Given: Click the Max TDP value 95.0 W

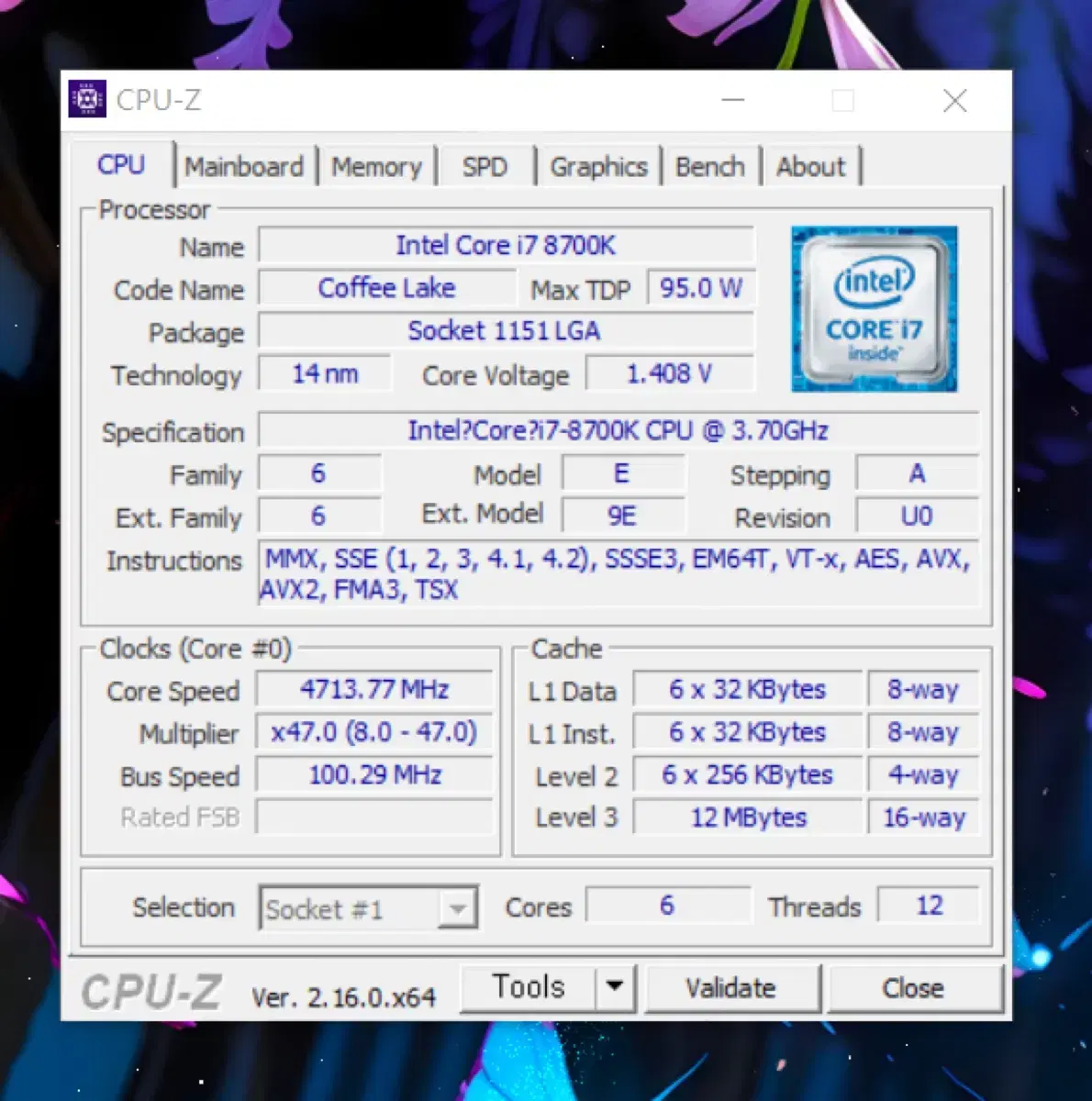Looking at the screenshot, I should (x=701, y=288).
